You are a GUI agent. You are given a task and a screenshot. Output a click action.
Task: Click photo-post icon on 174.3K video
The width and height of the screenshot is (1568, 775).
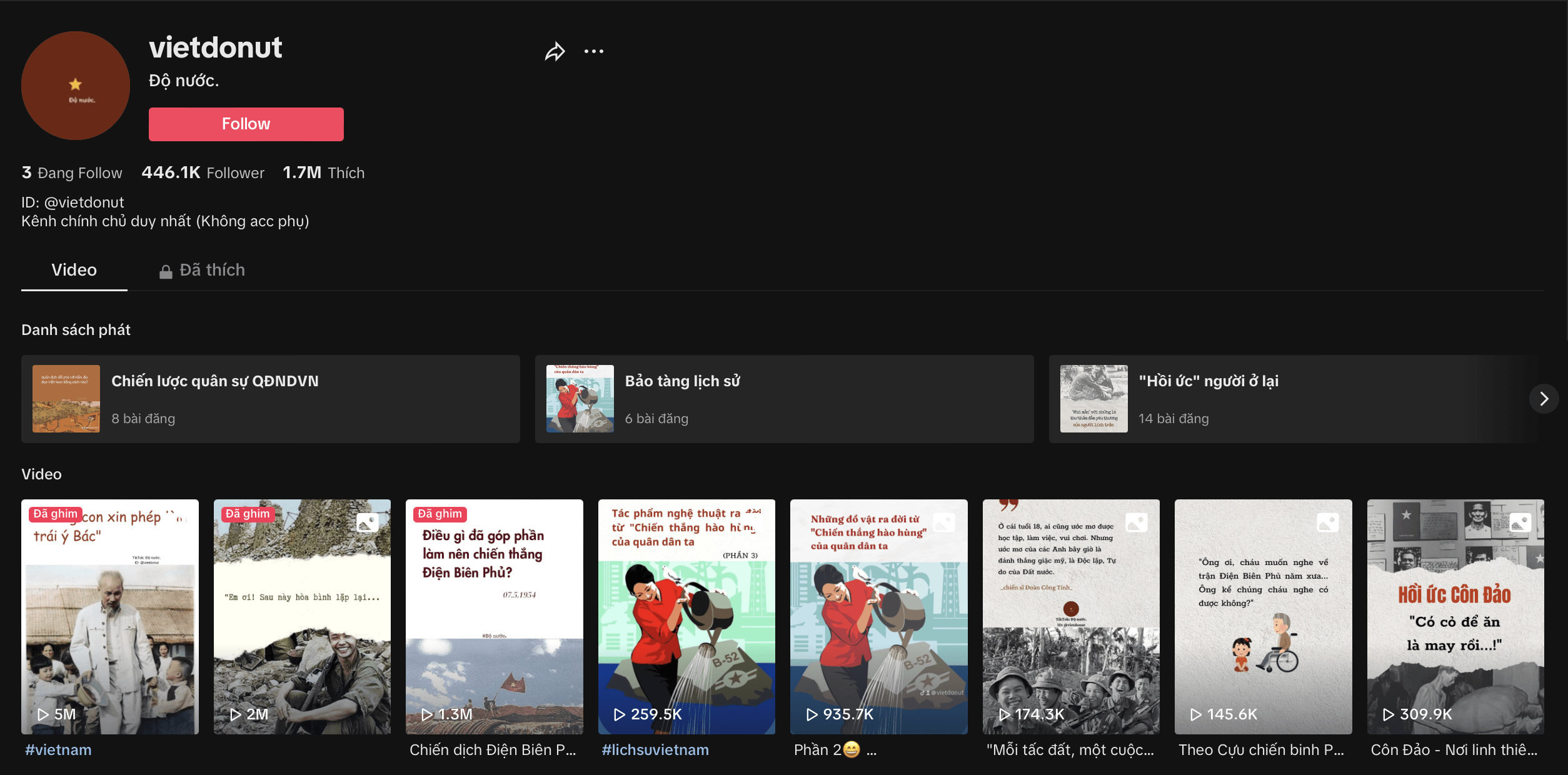pyautogui.click(x=1137, y=522)
